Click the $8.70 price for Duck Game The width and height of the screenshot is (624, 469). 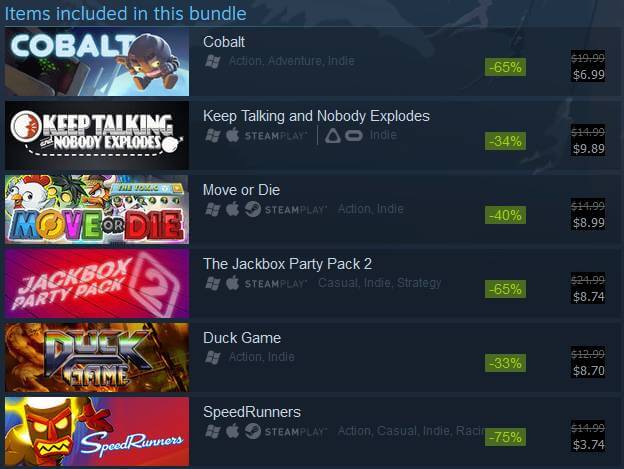pos(589,371)
